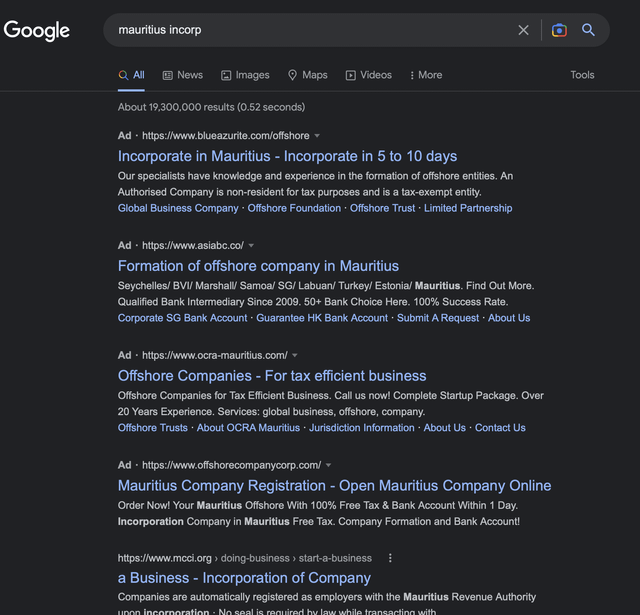Switch to the News tab

pyautogui.click(x=183, y=75)
